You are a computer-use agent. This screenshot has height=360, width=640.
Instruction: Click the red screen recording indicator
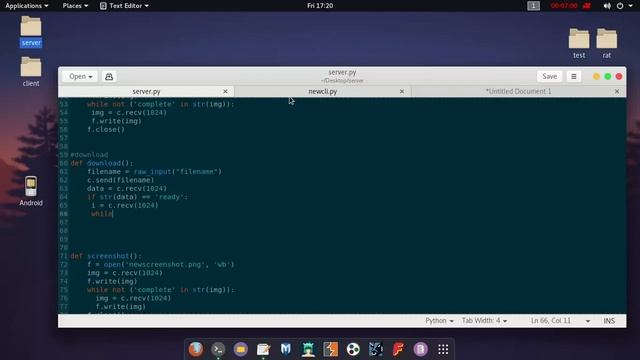tap(587, 6)
